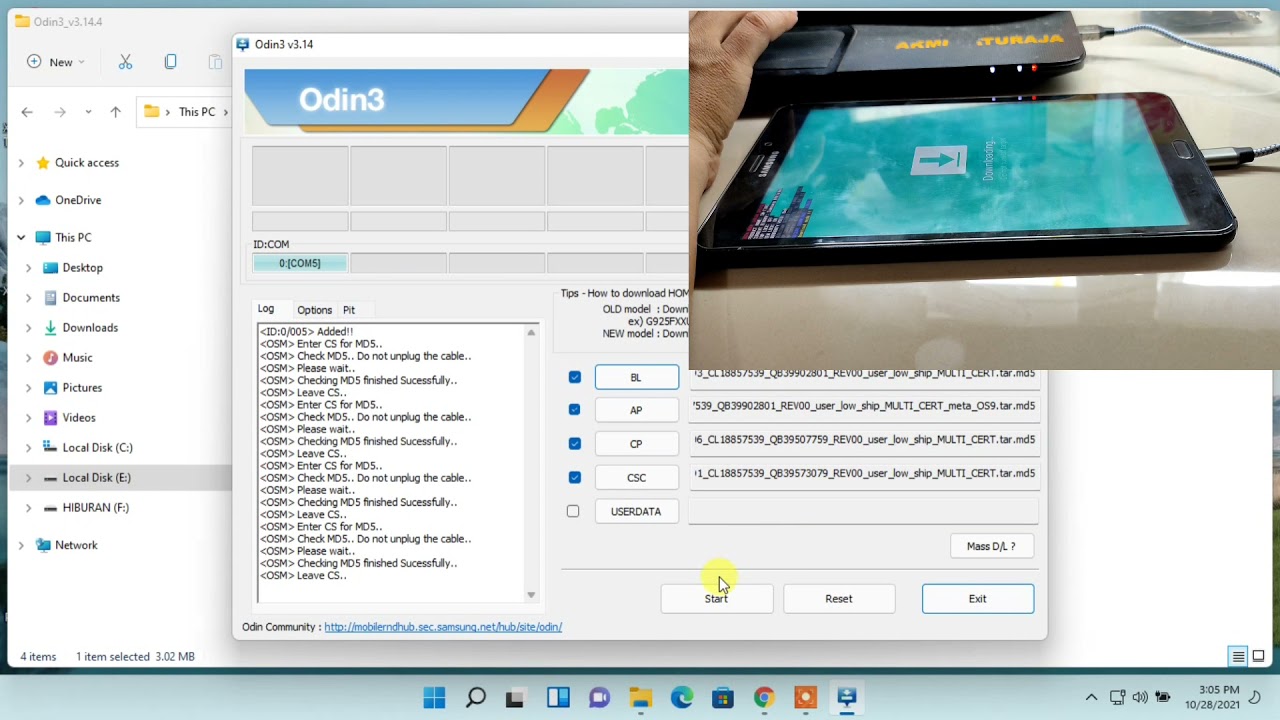
Task: Collapse This PC in the navigation pane
Action: click(21, 237)
